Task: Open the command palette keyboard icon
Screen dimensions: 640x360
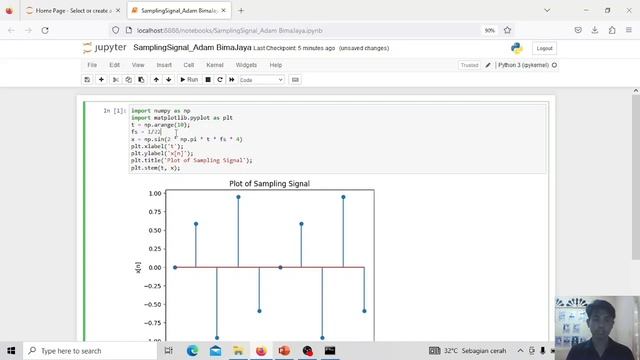Action: click(x=296, y=80)
